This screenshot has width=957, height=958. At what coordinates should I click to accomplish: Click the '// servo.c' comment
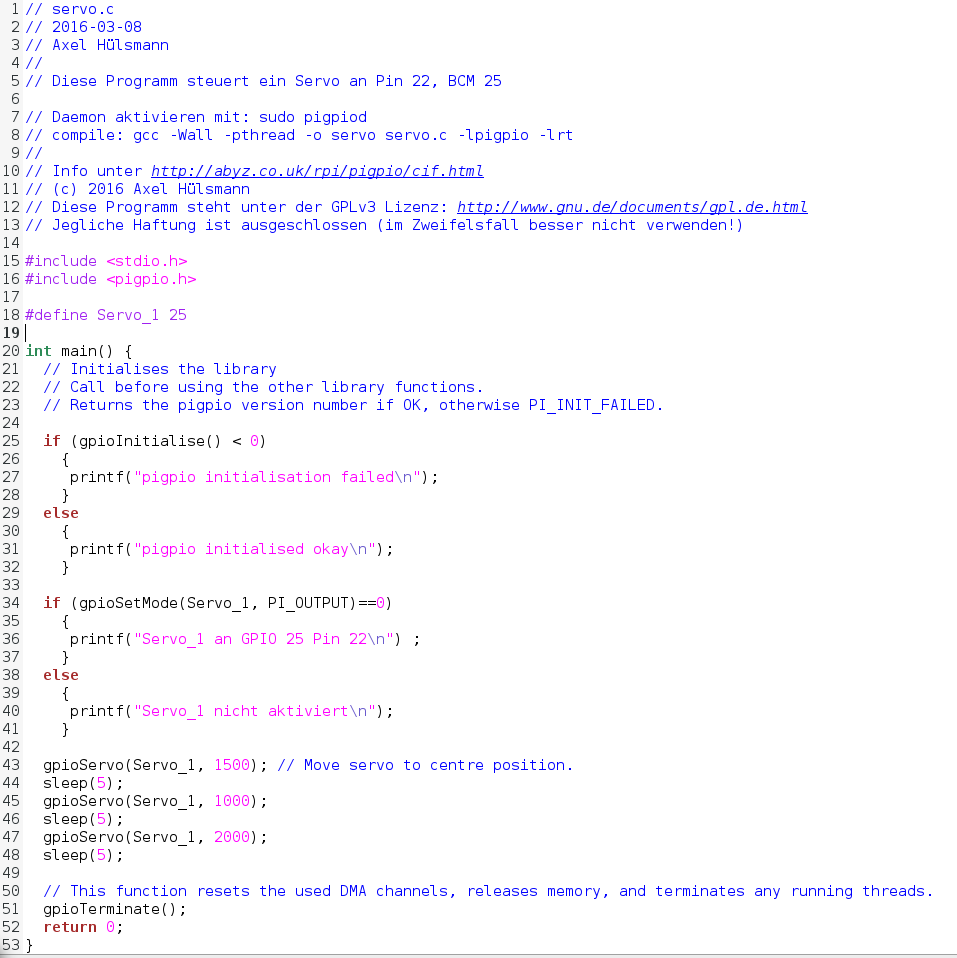[x=70, y=9]
